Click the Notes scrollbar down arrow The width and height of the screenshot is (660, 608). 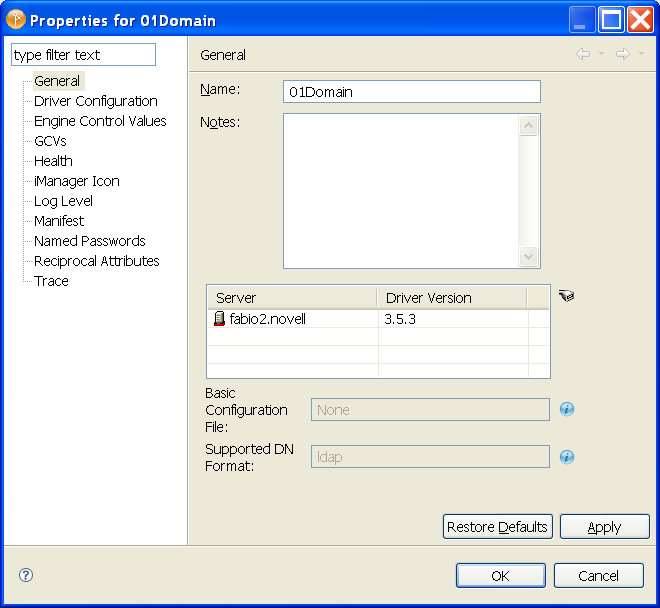coord(529,256)
